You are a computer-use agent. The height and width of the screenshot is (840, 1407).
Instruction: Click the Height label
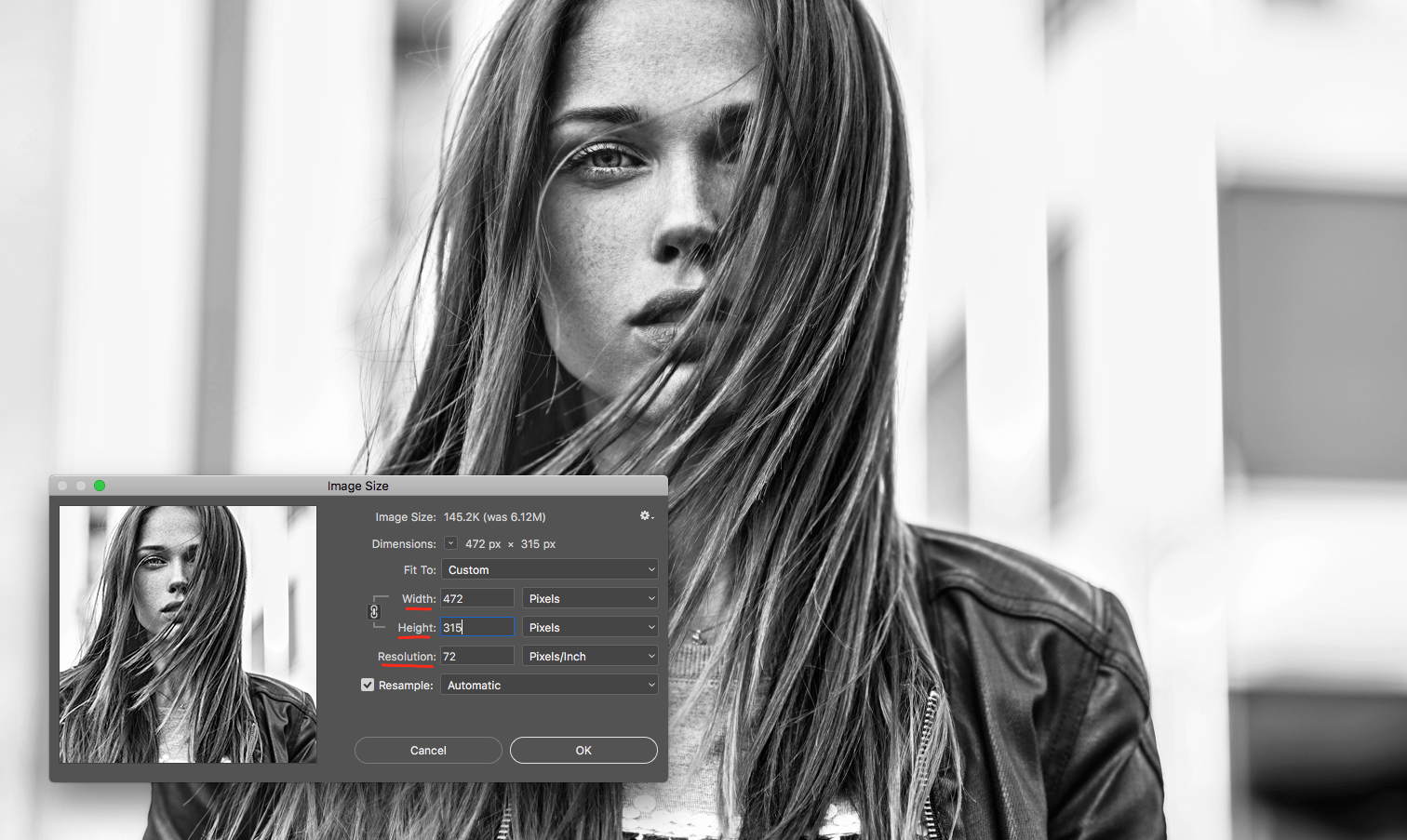click(x=417, y=627)
